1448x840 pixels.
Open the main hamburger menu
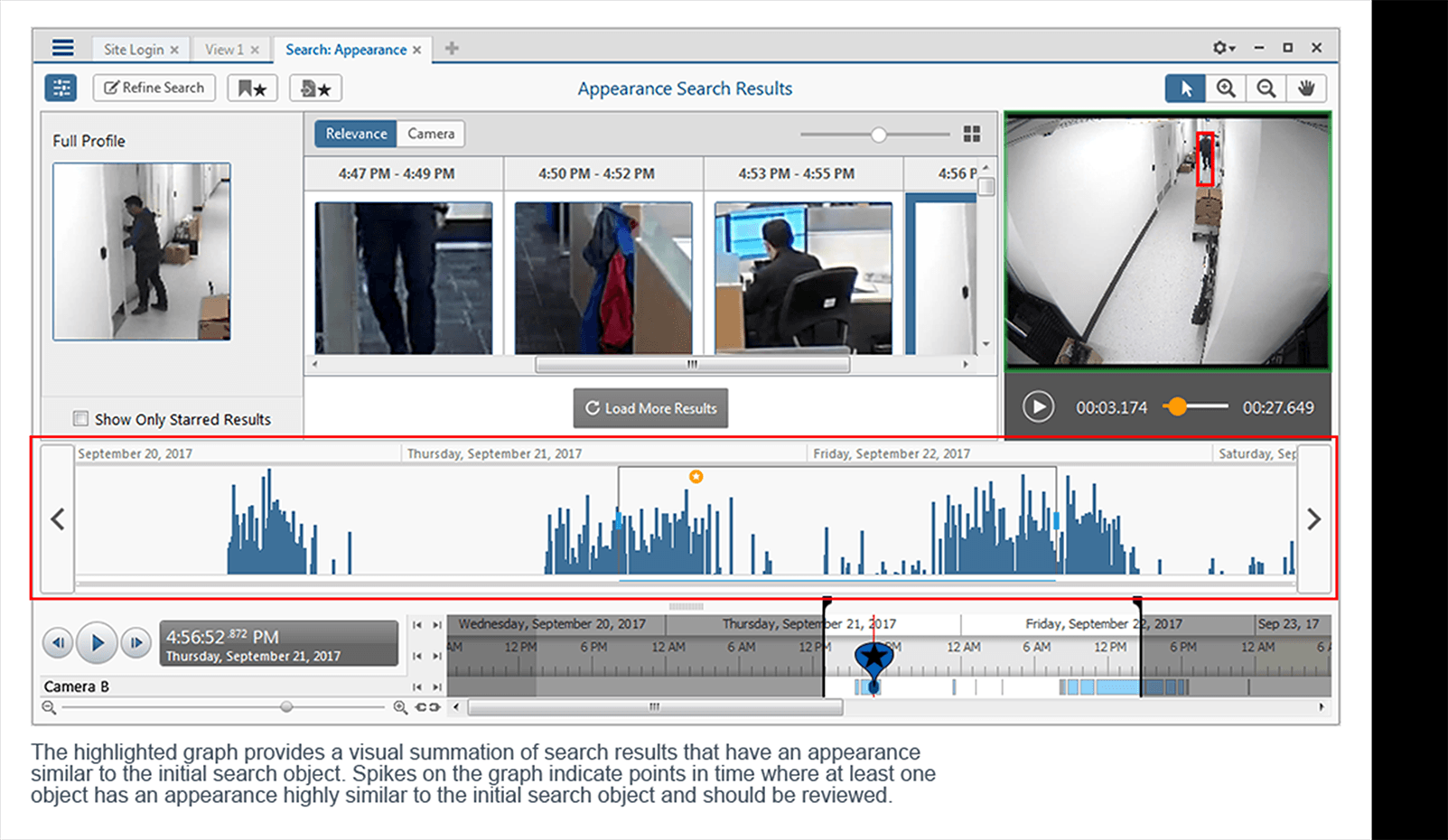click(x=62, y=48)
